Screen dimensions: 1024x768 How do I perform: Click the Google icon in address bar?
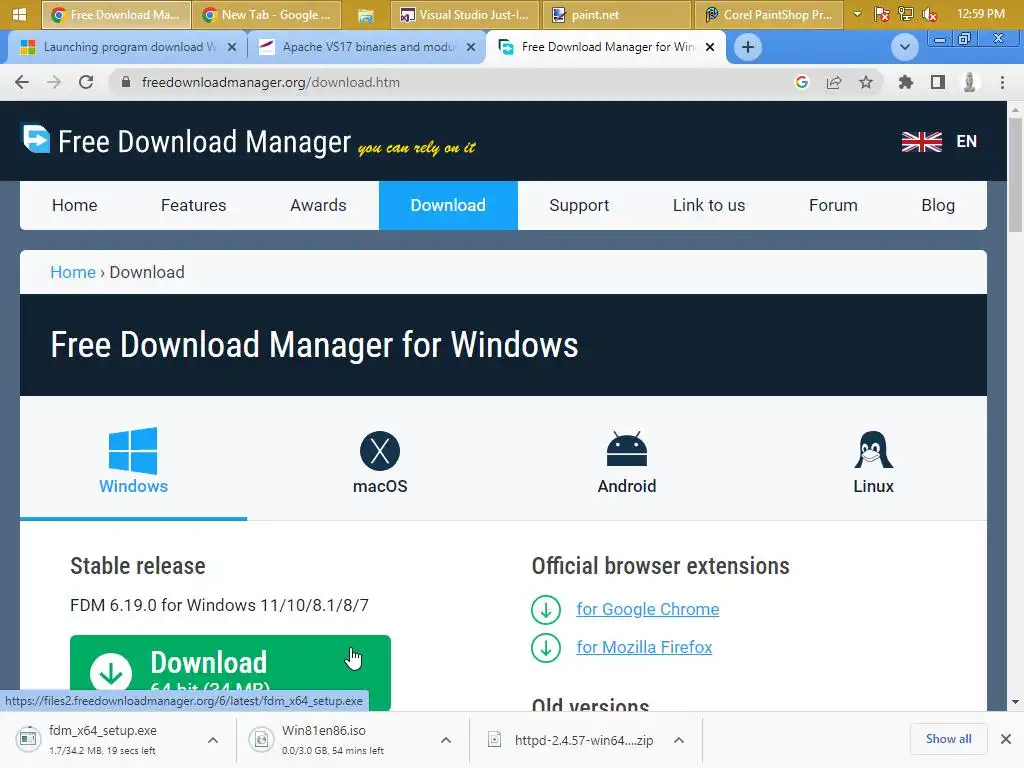pyautogui.click(x=801, y=82)
